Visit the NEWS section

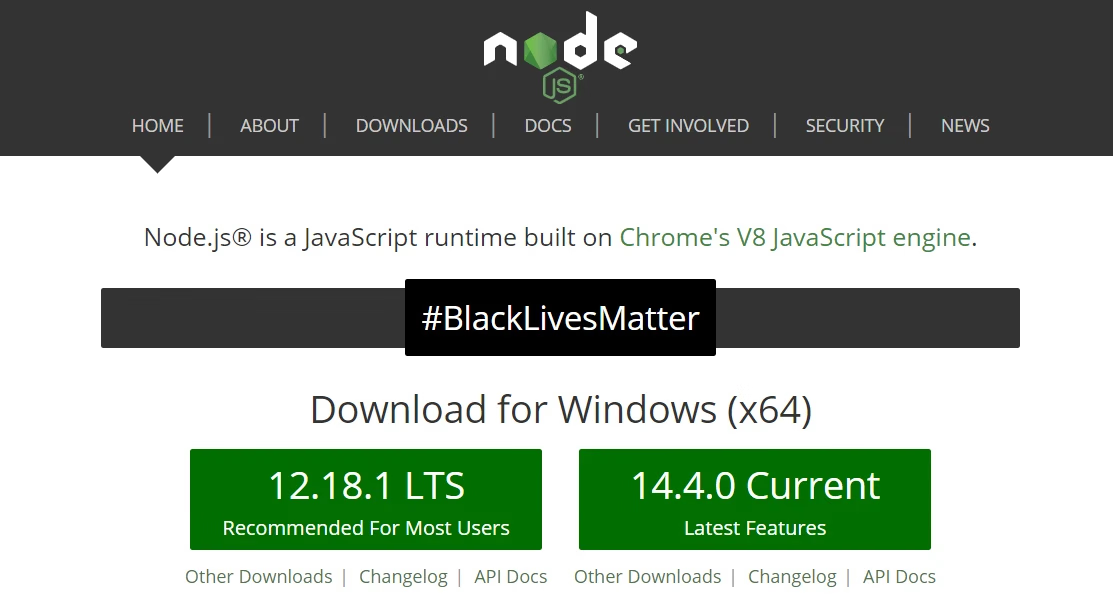tap(965, 126)
